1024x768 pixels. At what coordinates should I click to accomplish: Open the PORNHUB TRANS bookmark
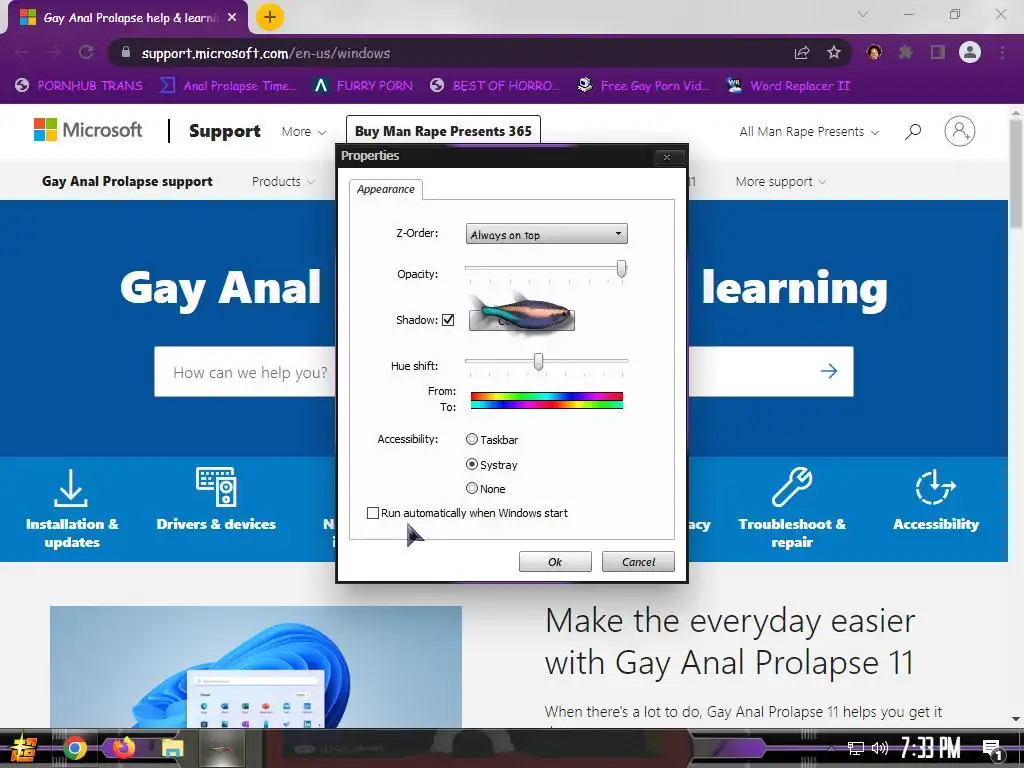coord(79,86)
